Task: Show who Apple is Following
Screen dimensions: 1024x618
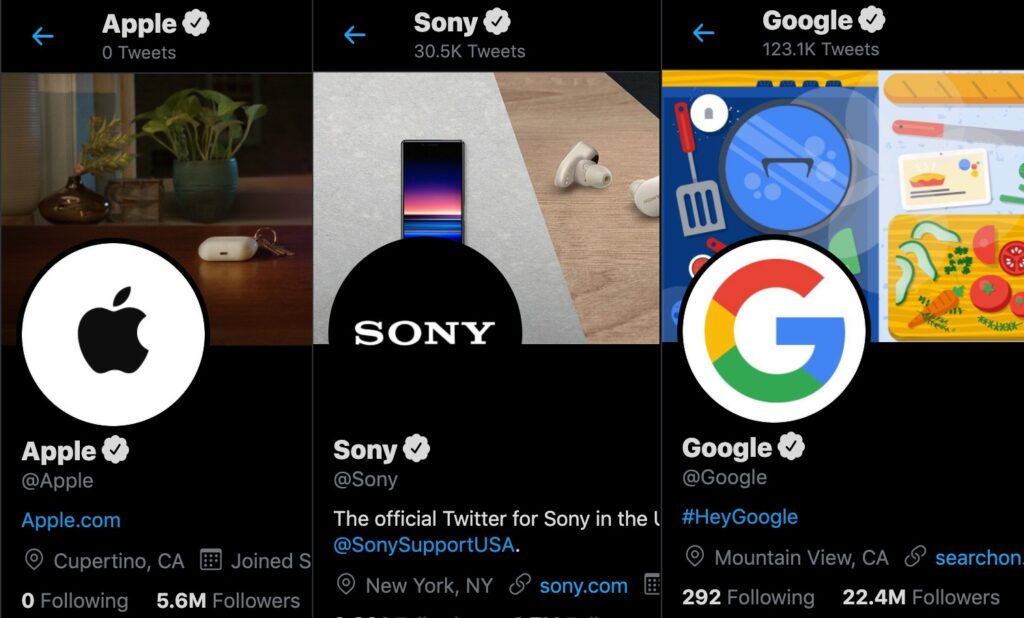Action: (x=75, y=600)
